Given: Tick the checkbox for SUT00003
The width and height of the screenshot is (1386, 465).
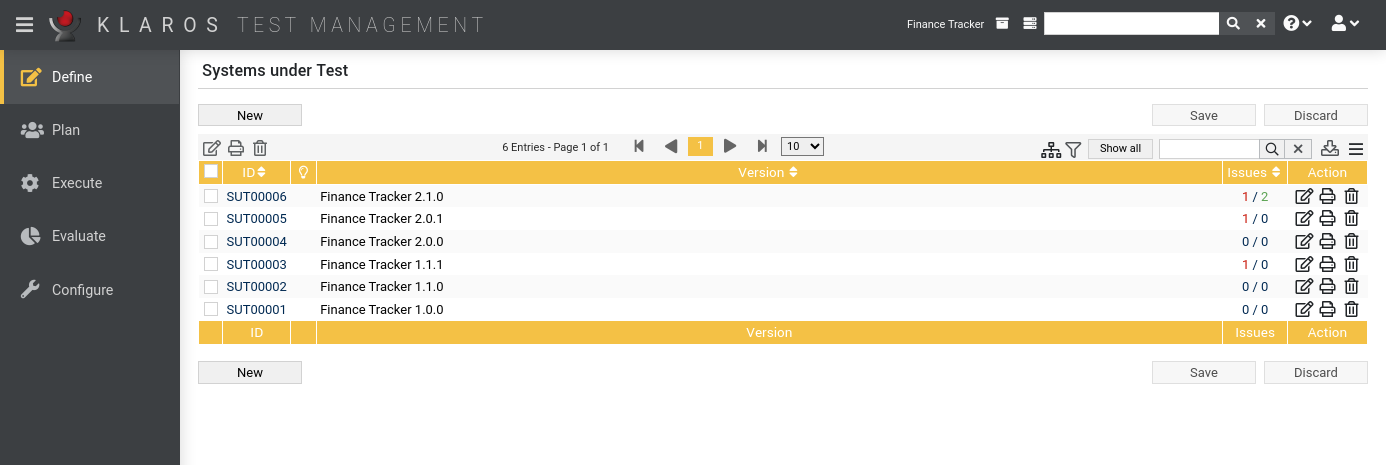Looking at the screenshot, I should point(211,264).
